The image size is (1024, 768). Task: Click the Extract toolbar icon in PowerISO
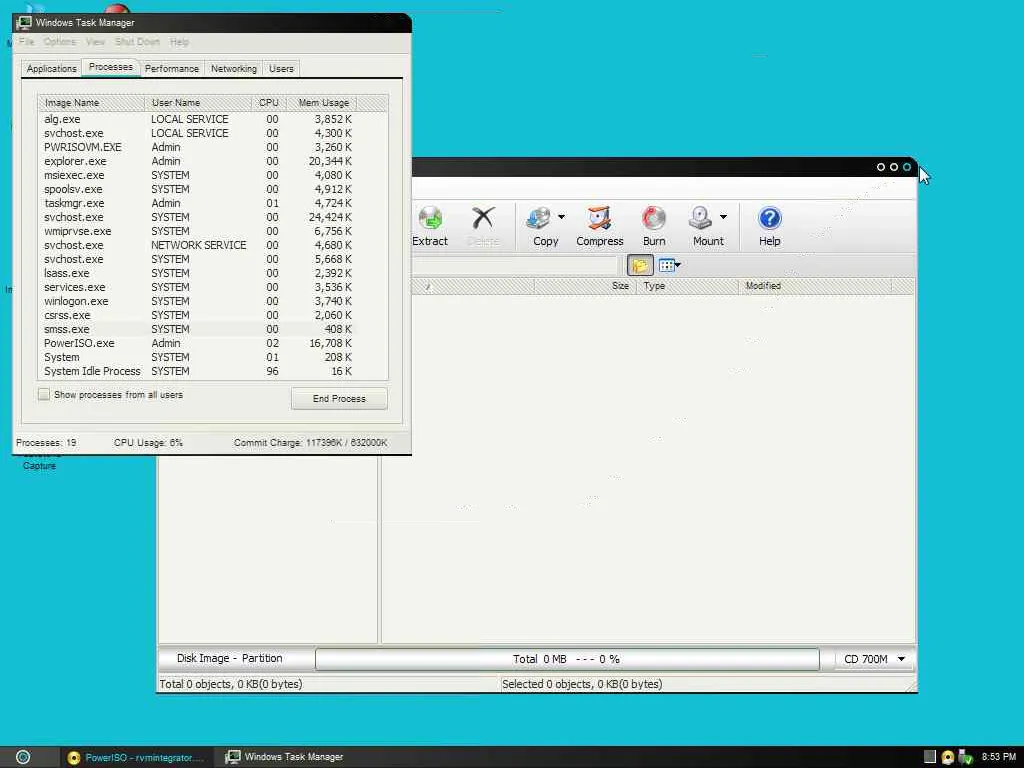click(430, 227)
